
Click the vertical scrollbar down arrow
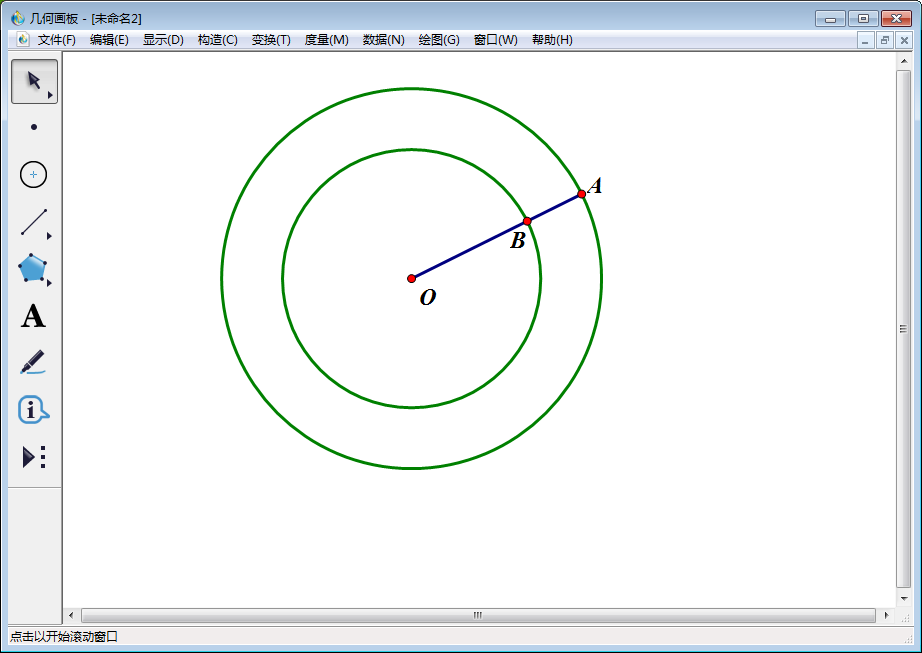(904, 598)
